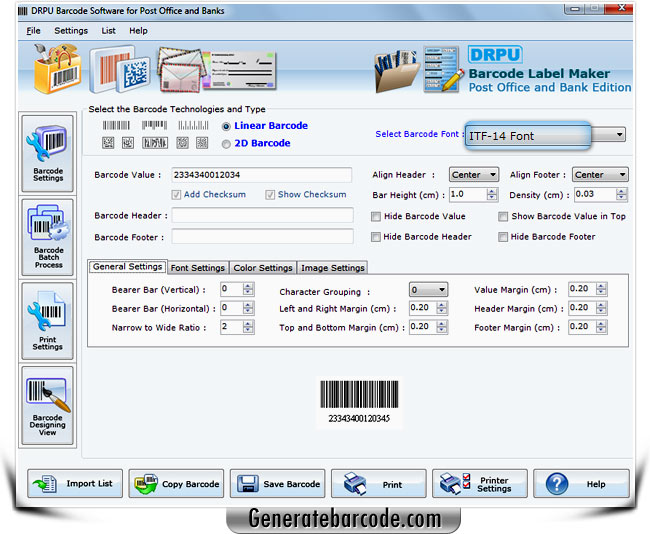Adjust Header Margin stepper

tap(601, 308)
